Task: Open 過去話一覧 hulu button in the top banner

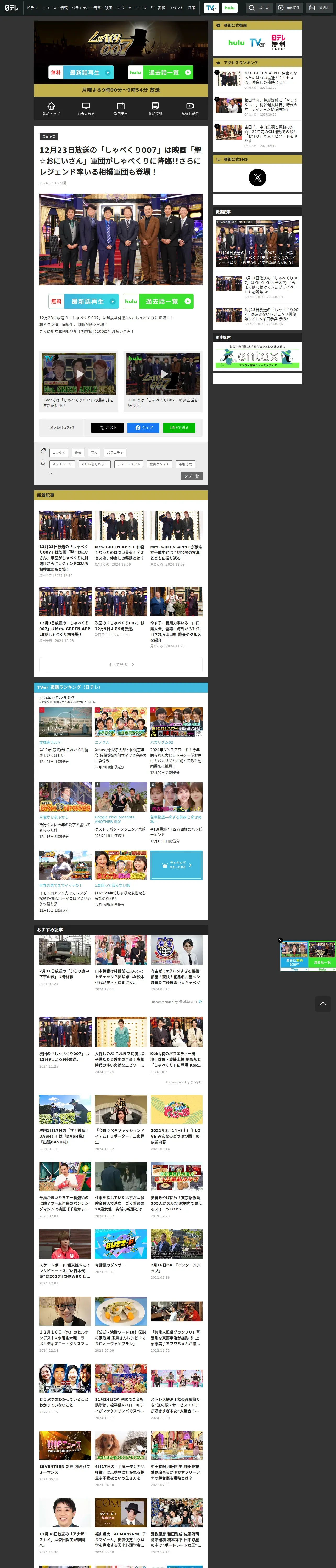Action: tap(161, 72)
